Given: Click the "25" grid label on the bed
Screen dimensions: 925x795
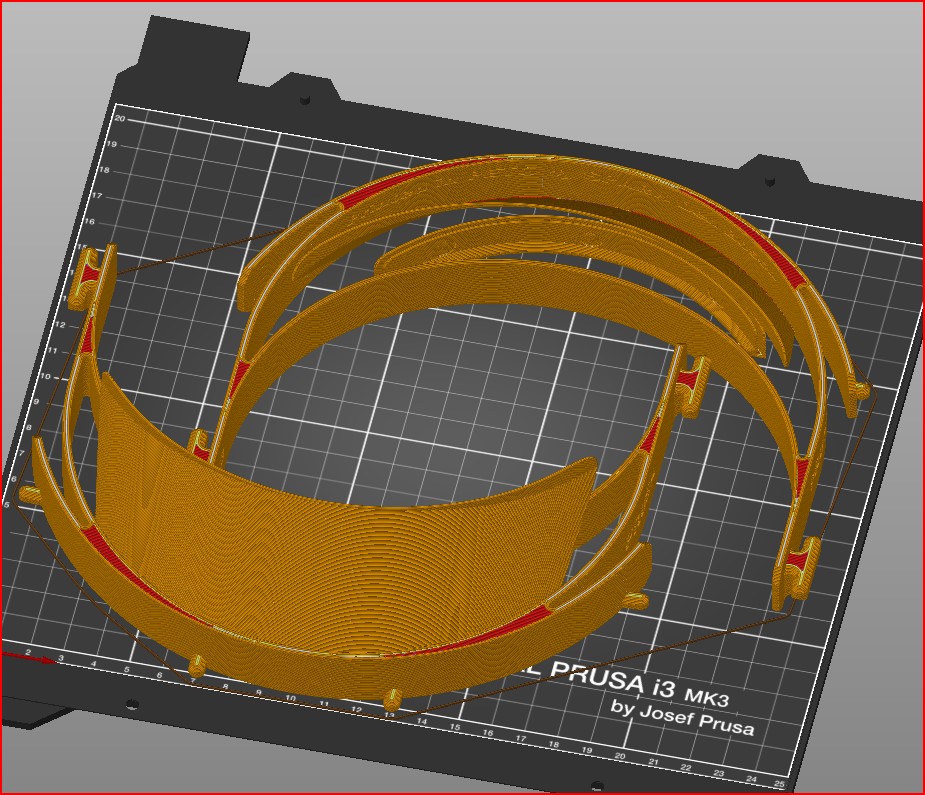Looking at the screenshot, I should 780,784.
